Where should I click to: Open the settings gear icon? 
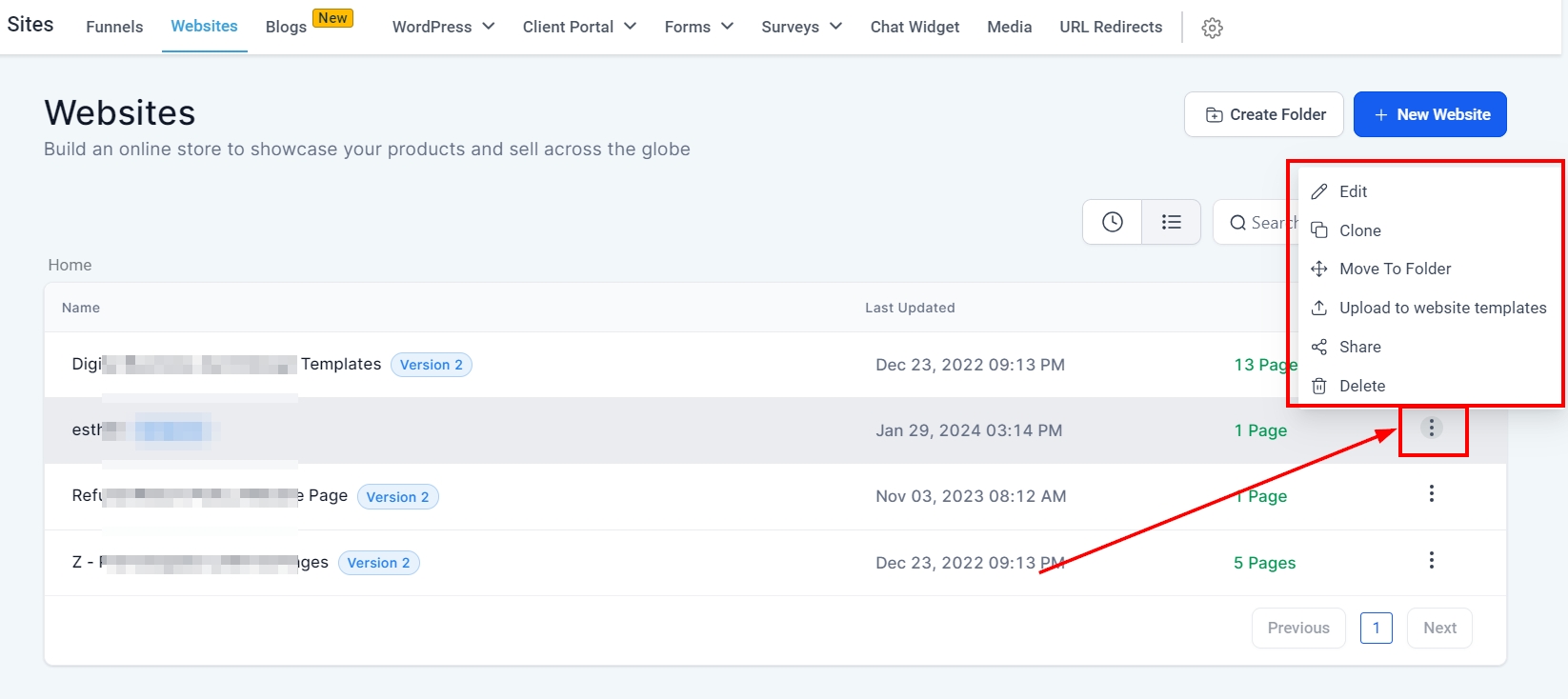tap(1212, 28)
